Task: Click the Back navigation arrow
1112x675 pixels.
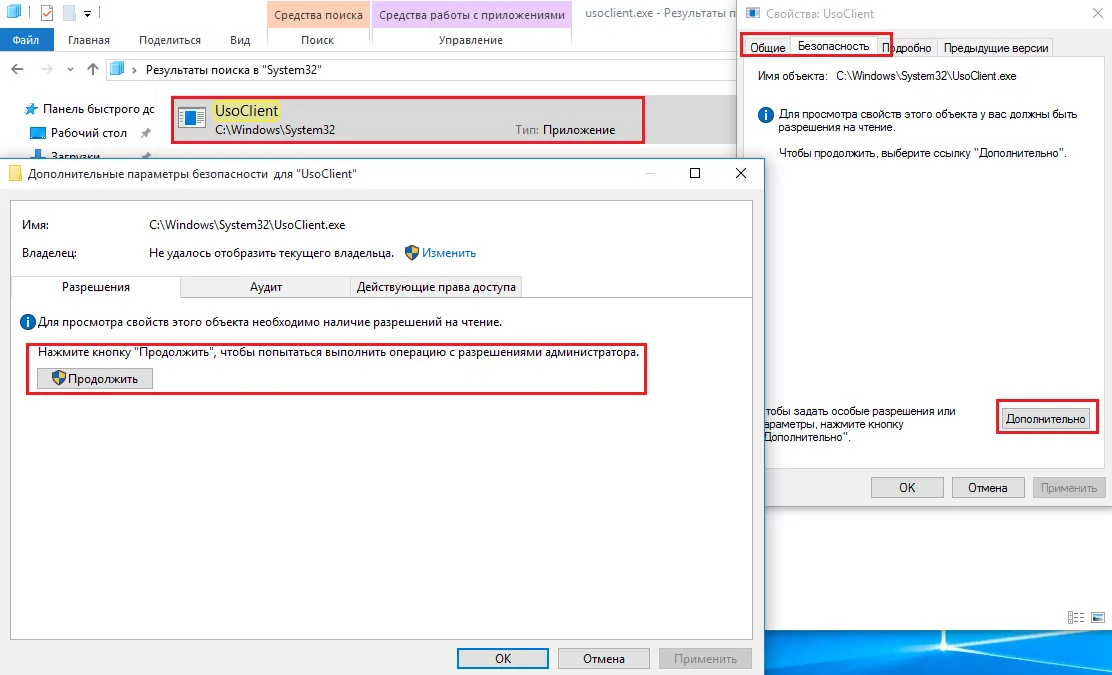Action: 18,69
